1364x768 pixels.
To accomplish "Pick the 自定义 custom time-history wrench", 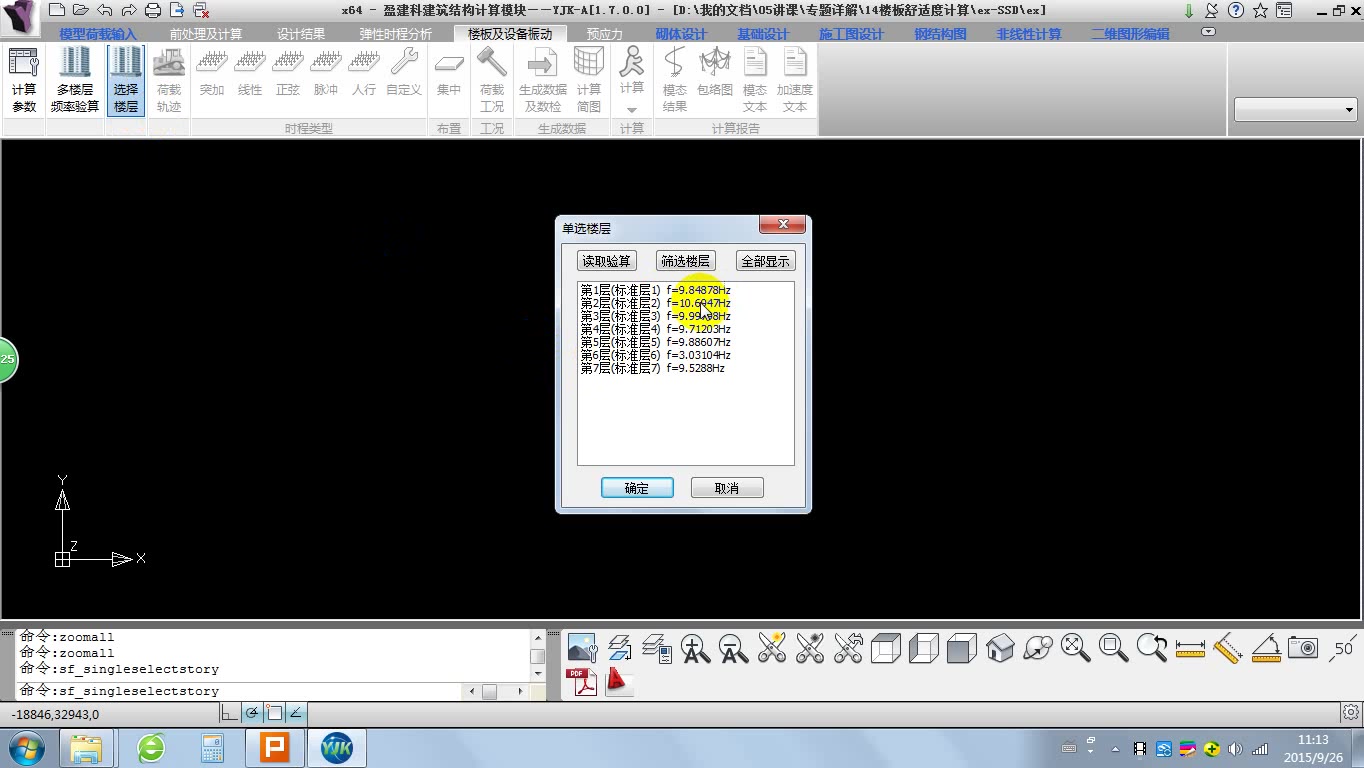I will click(x=404, y=72).
